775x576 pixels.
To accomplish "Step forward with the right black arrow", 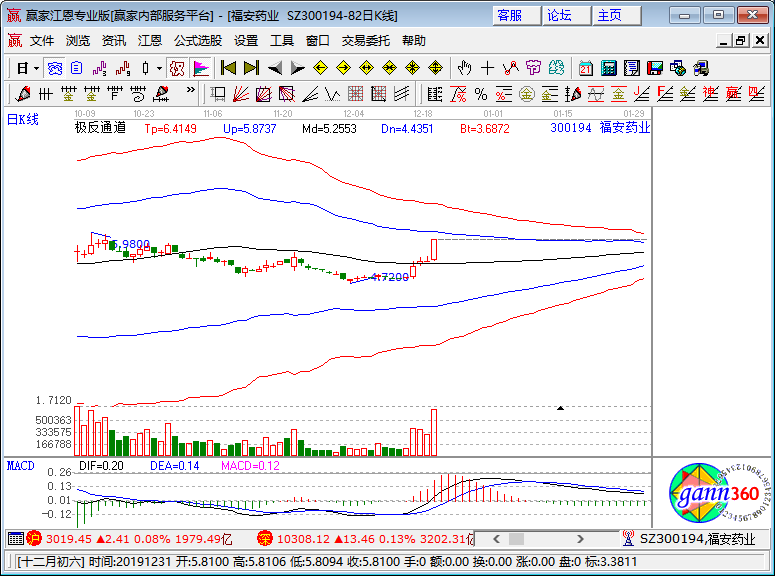I will [x=298, y=68].
